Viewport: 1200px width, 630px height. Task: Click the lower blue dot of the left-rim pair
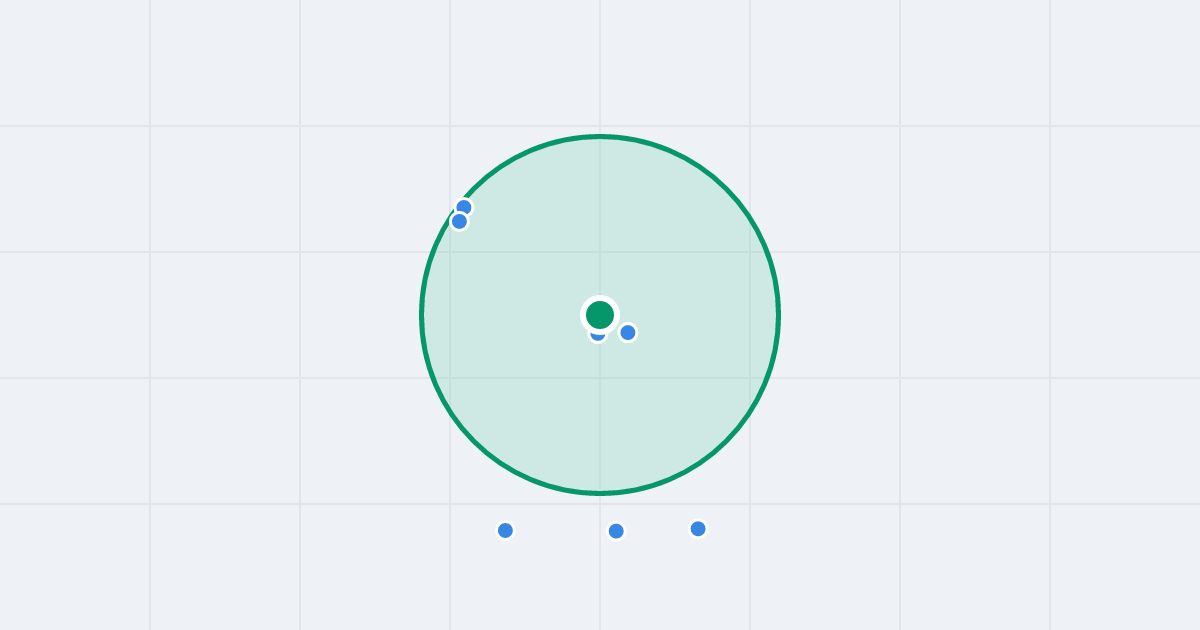pyautogui.click(x=459, y=221)
